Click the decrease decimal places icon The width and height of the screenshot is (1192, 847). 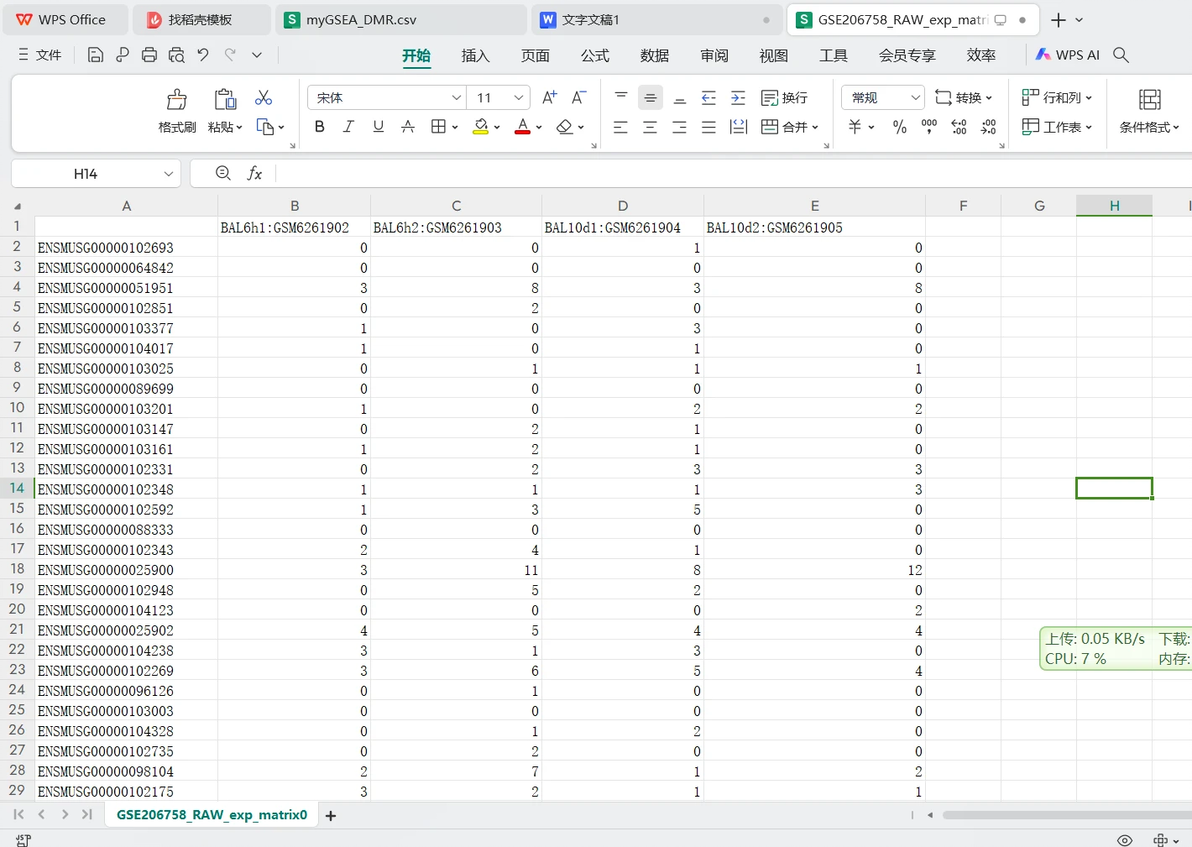click(988, 127)
